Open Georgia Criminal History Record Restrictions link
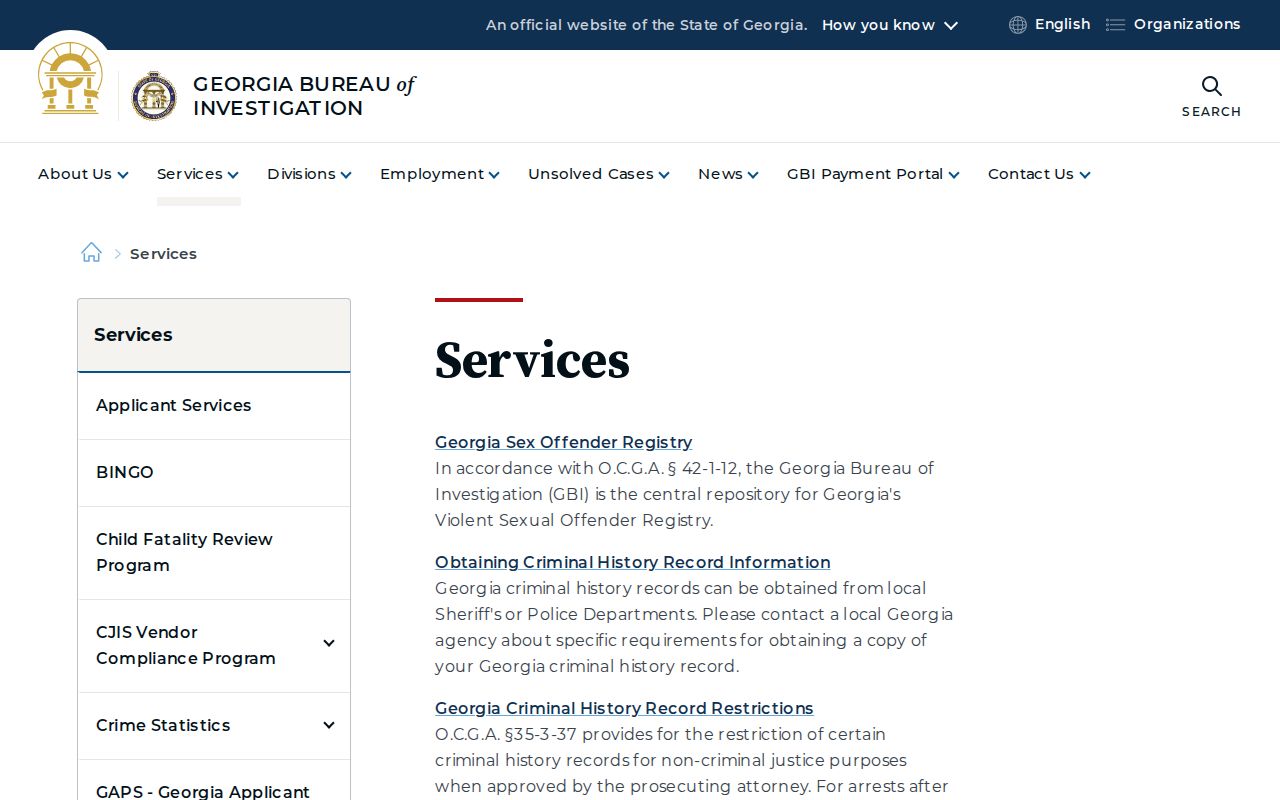This screenshot has width=1280, height=800. coord(624,708)
